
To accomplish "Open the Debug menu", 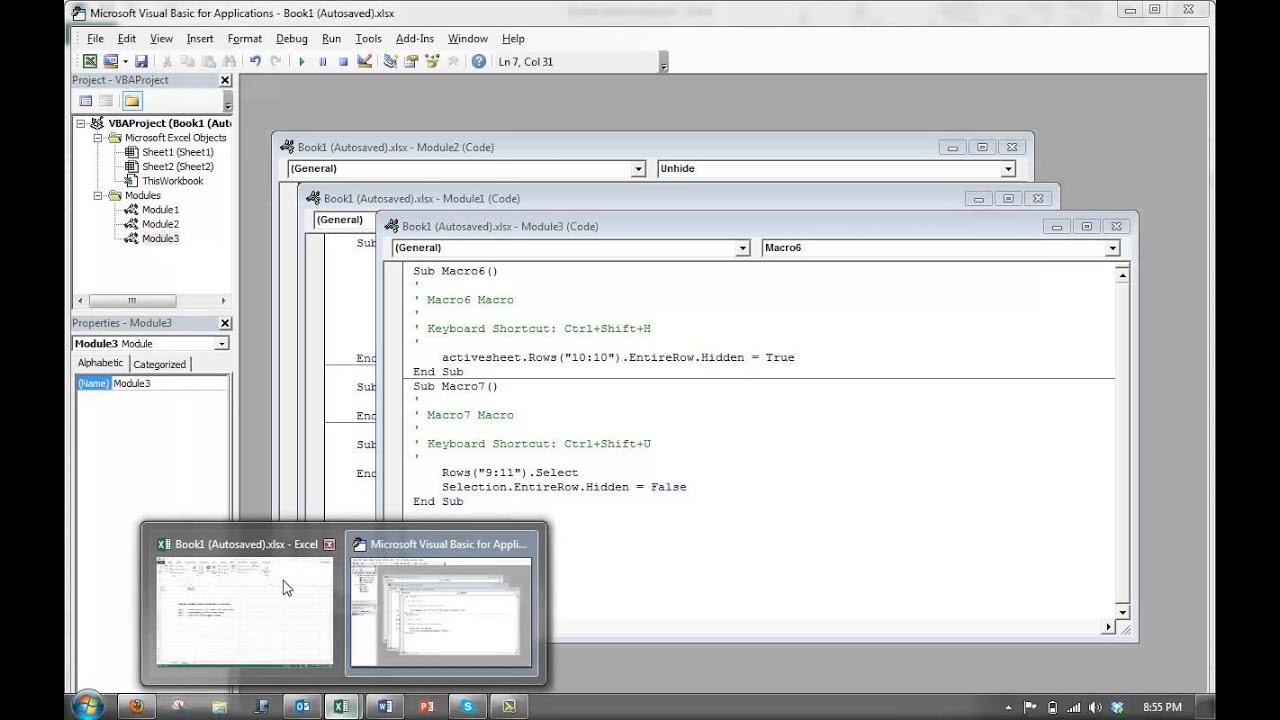I will [x=292, y=39].
